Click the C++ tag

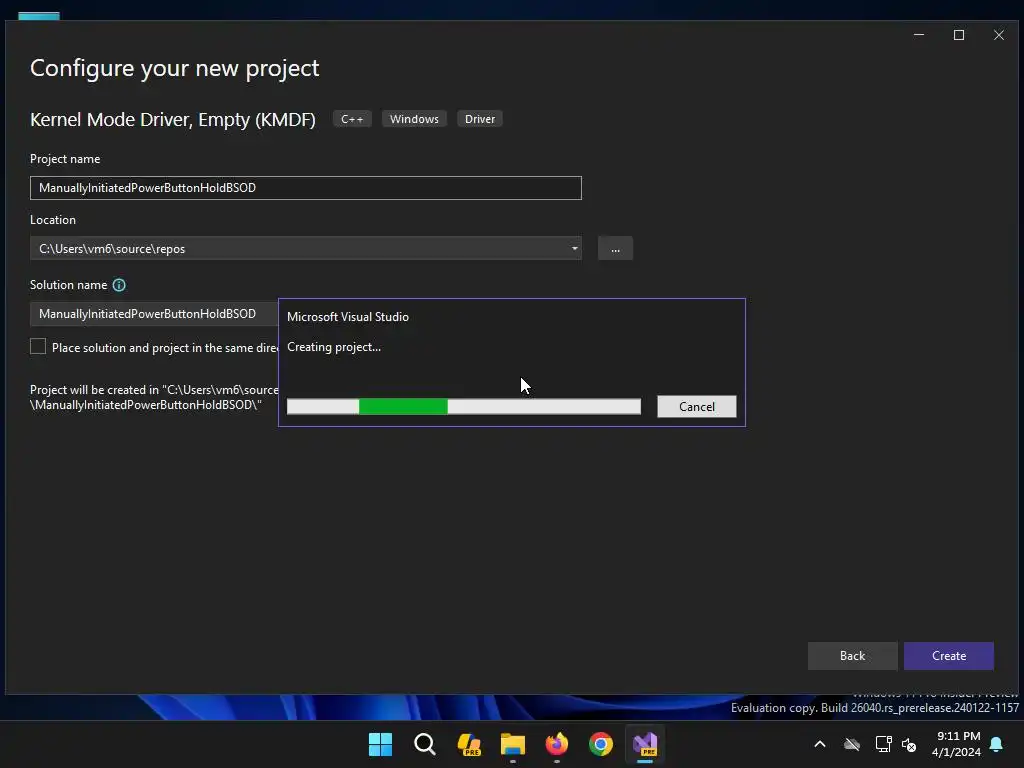click(x=352, y=119)
